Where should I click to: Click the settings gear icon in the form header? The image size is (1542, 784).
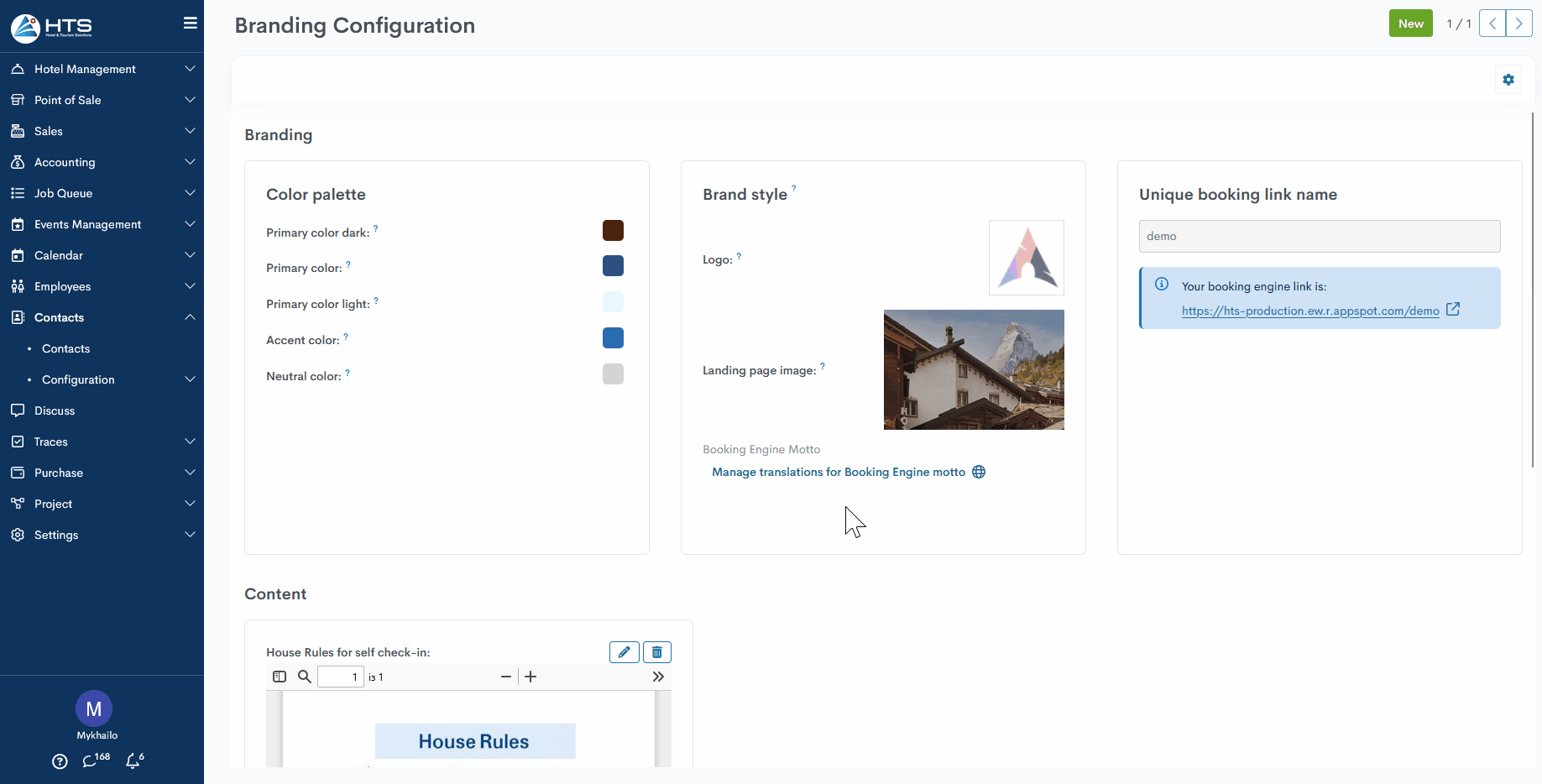pyautogui.click(x=1508, y=80)
